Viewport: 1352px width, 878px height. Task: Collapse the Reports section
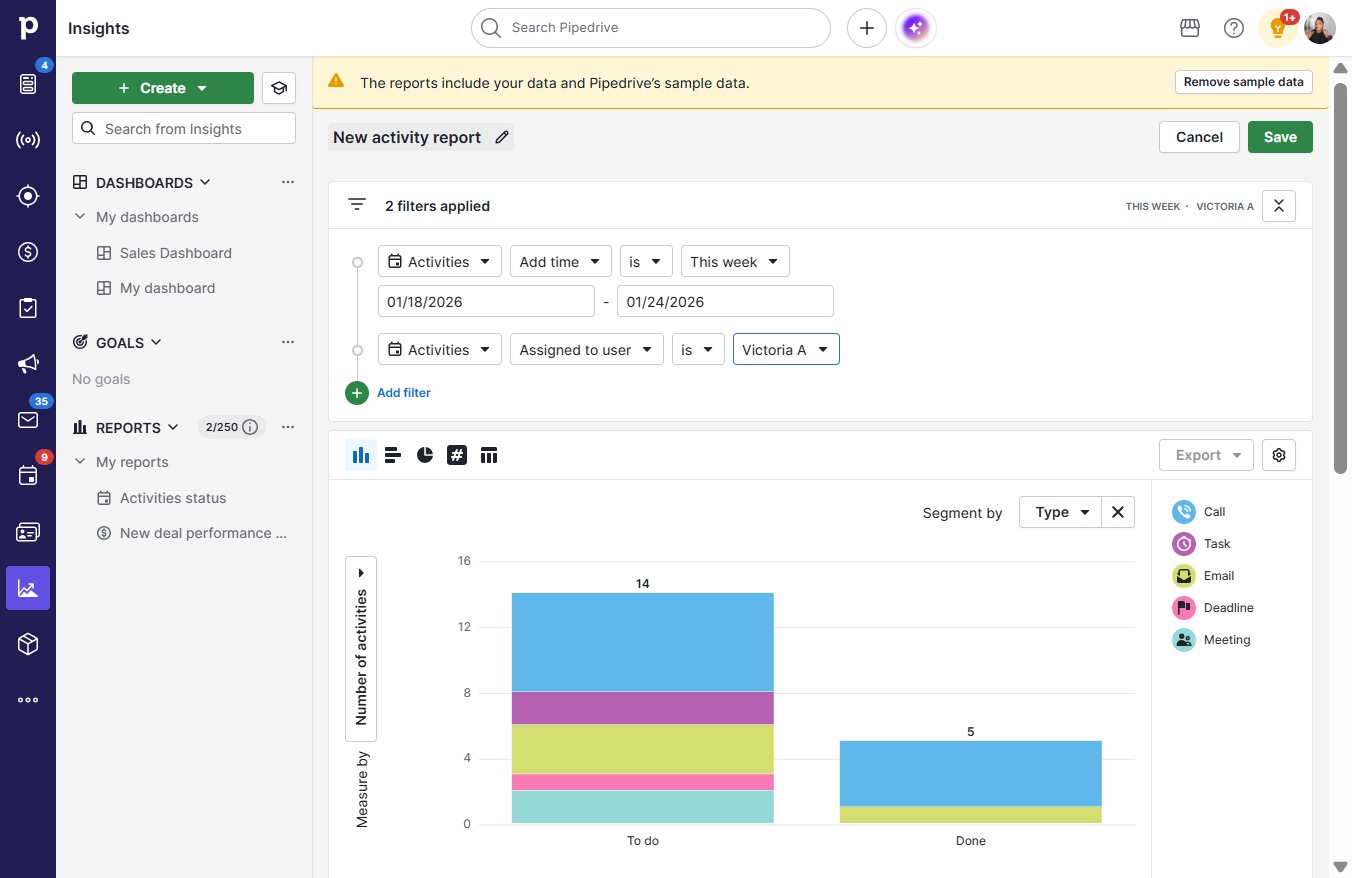point(173,427)
